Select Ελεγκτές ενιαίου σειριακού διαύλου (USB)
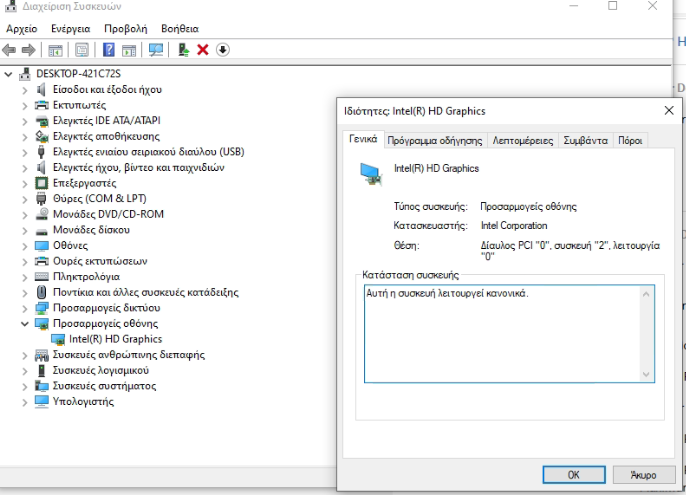This screenshot has height=495, width=686. 148,152
